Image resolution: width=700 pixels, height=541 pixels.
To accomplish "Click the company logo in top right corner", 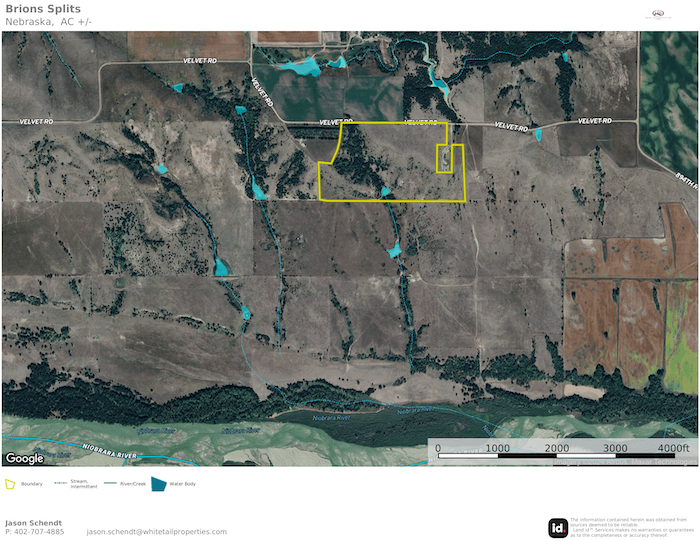I will point(658,14).
